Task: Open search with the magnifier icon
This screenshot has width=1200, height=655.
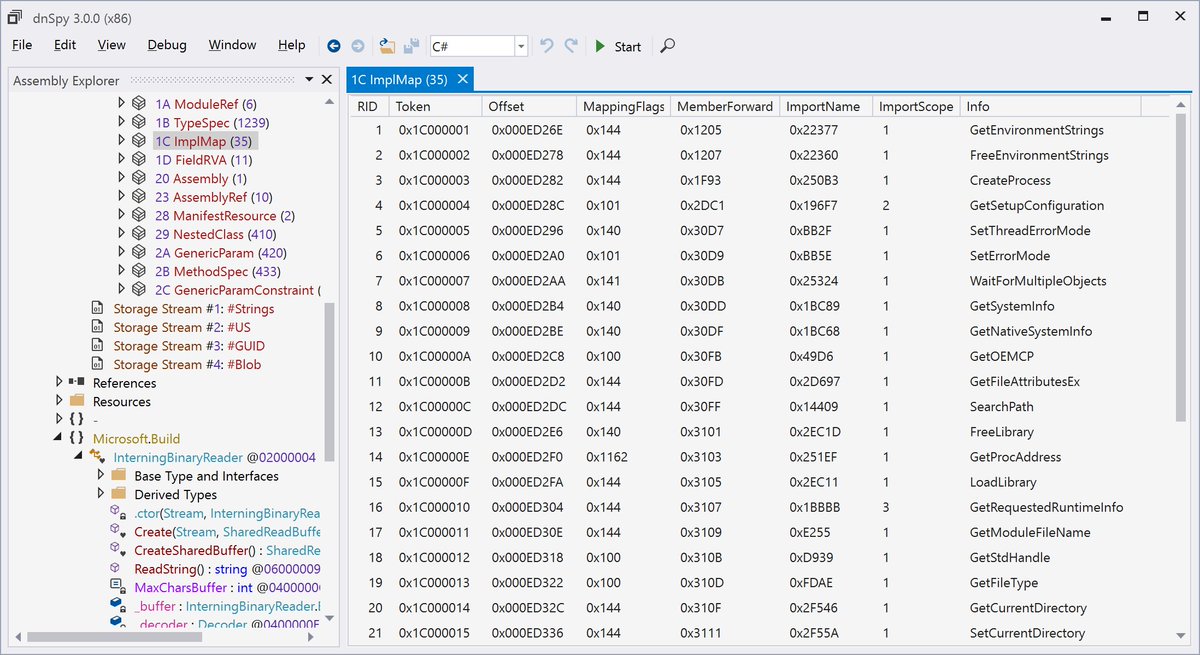Action: coord(668,46)
